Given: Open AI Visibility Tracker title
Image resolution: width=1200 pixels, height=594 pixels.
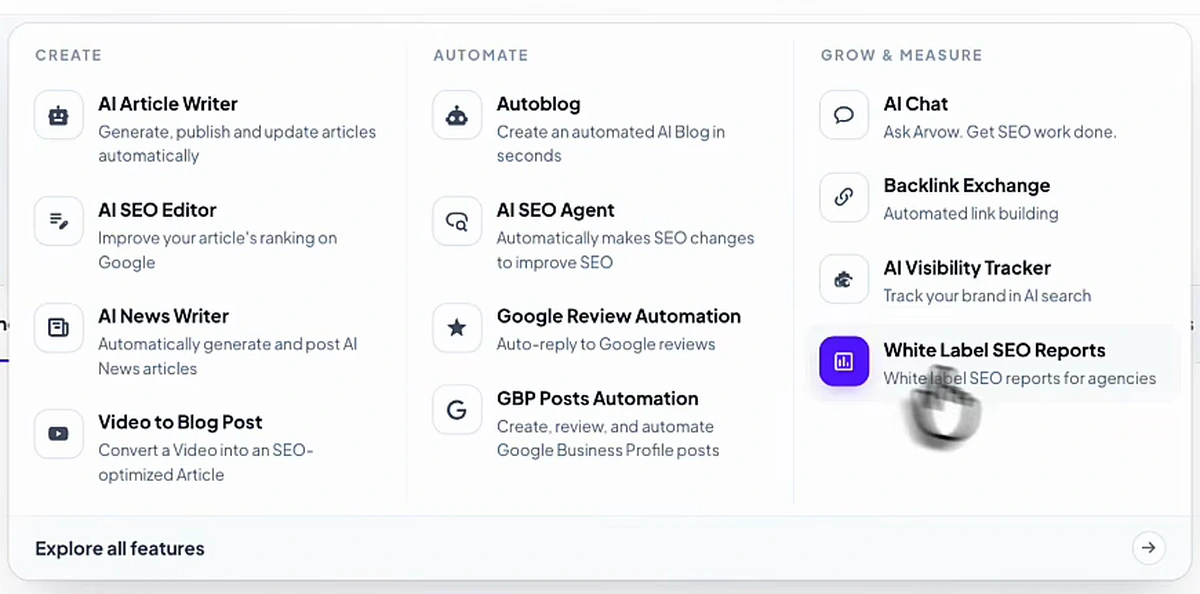Looking at the screenshot, I should point(967,268).
